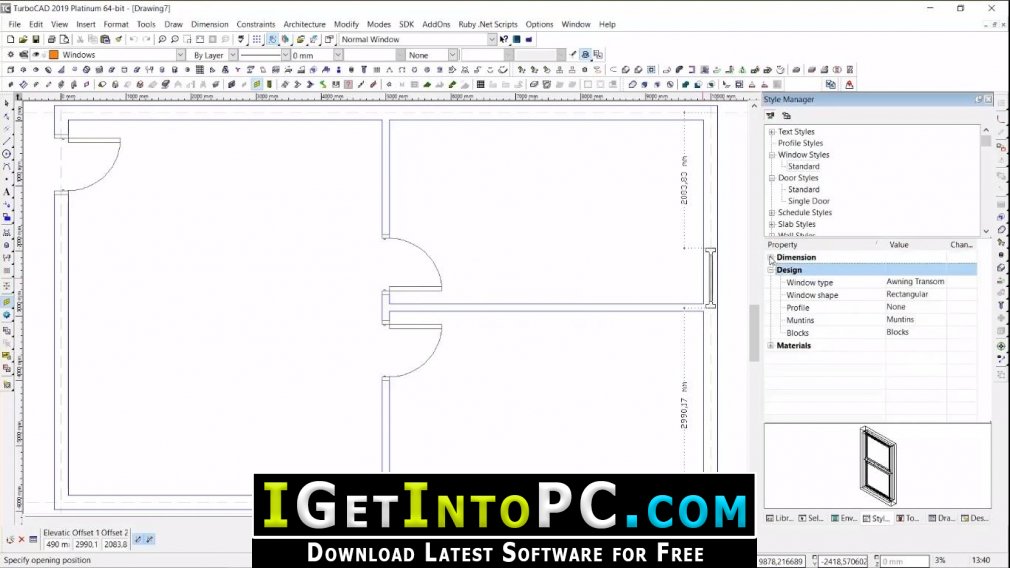Click the Rectangular window shape value
This screenshot has width=1010, height=568.
907,294
